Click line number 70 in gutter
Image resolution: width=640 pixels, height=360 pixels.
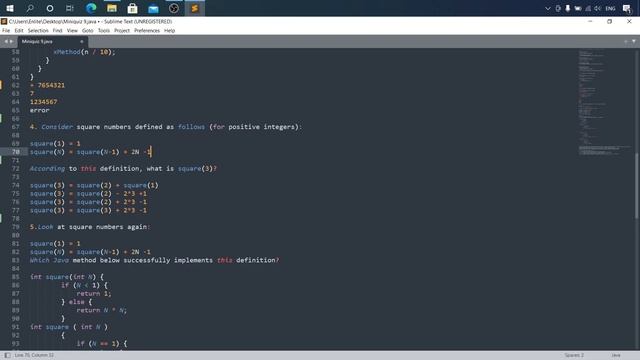(x=16, y=152)
